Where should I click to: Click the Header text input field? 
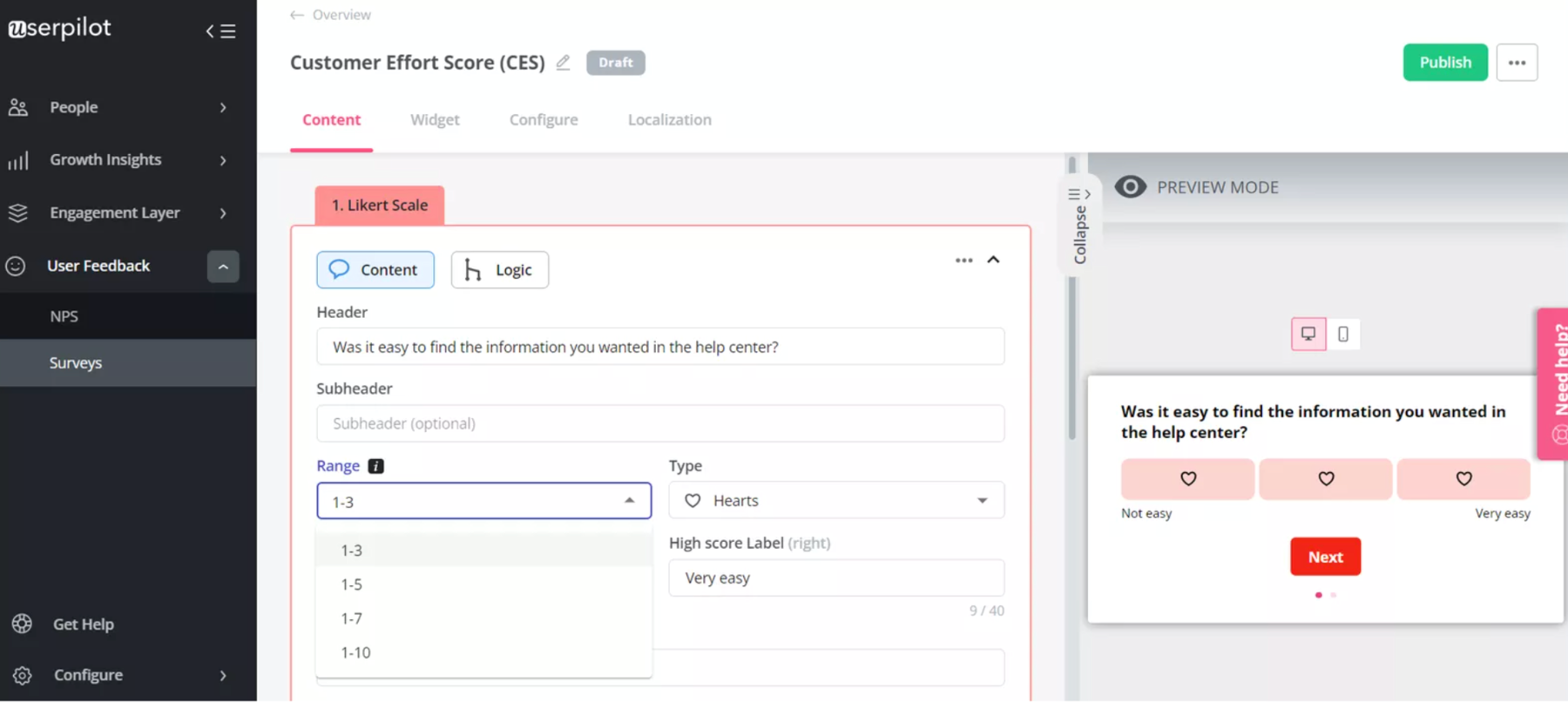pyautogui.click(x=659, y=347)
